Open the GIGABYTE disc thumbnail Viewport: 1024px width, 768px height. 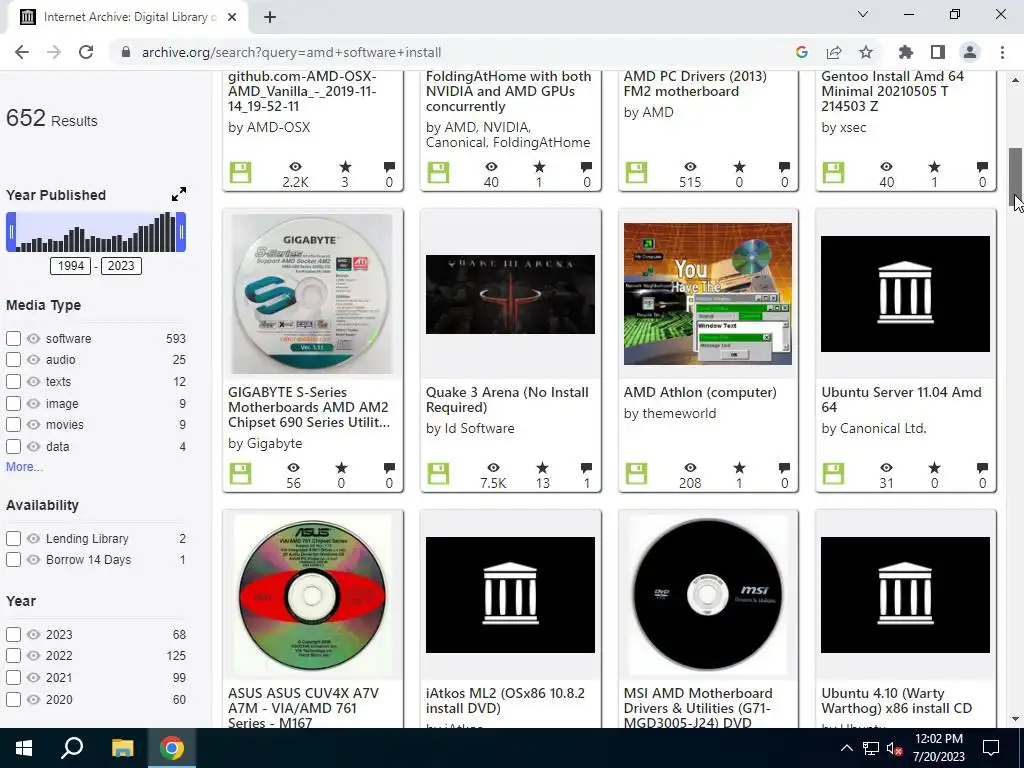click(x=312, y=294)
